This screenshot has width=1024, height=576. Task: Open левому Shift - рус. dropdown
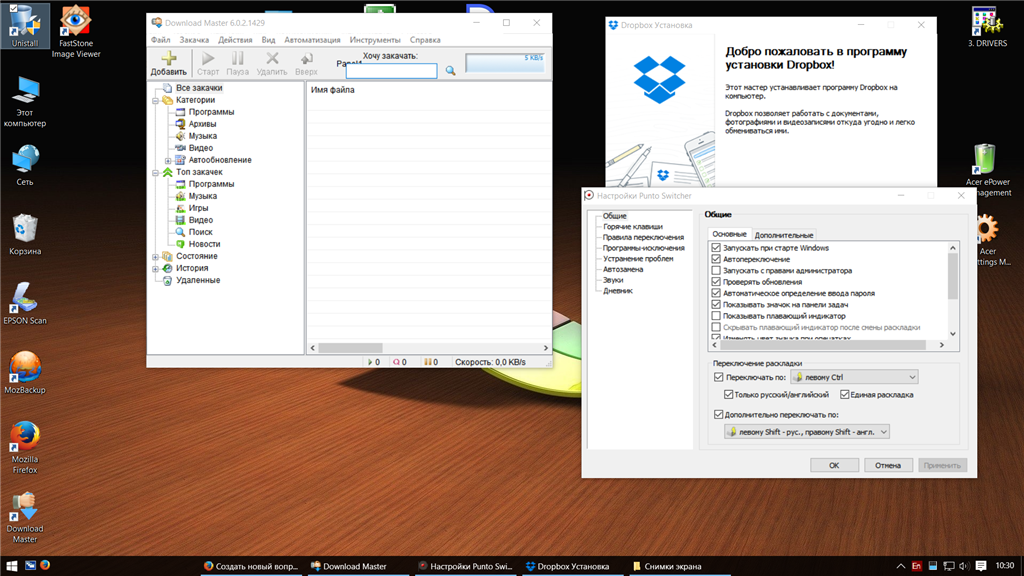tap(807, 432)
